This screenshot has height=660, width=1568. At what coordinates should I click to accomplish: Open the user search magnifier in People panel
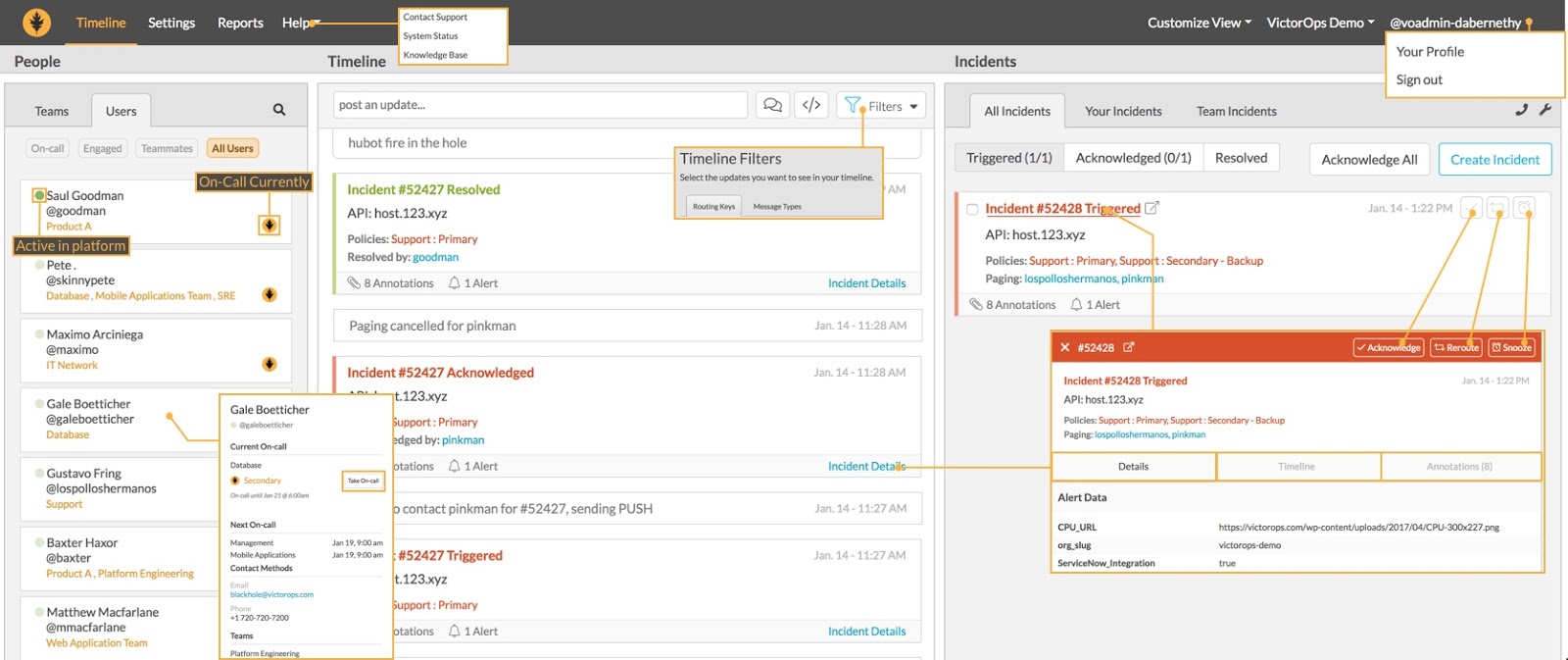pyautogui.click(x=279, y=110)
